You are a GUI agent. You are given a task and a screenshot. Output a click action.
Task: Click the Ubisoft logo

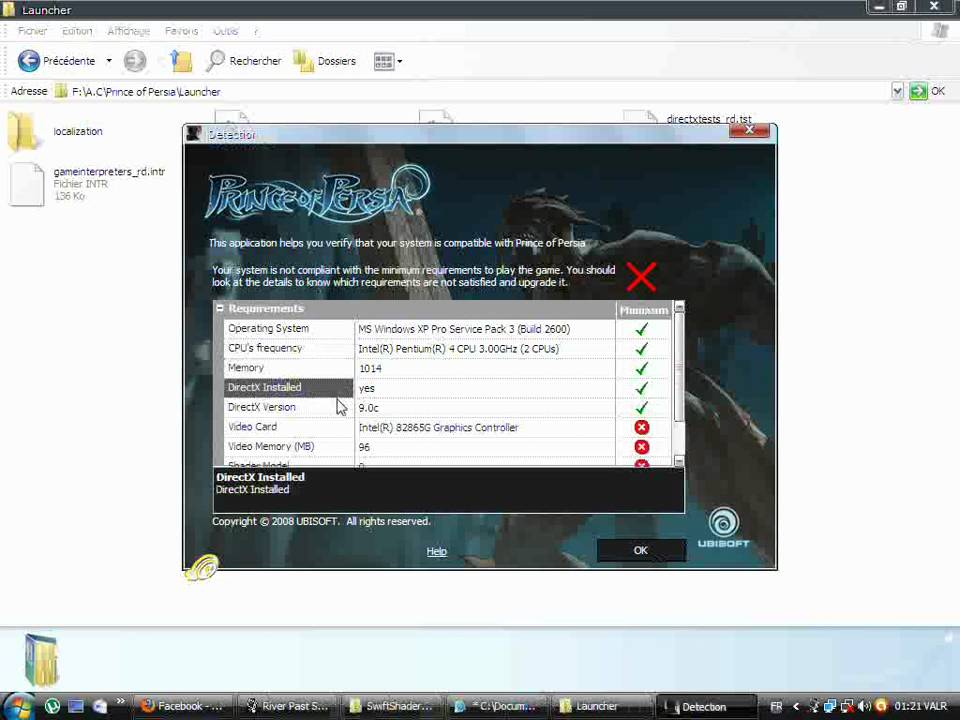pyautogui.click(x=724, y=528)
